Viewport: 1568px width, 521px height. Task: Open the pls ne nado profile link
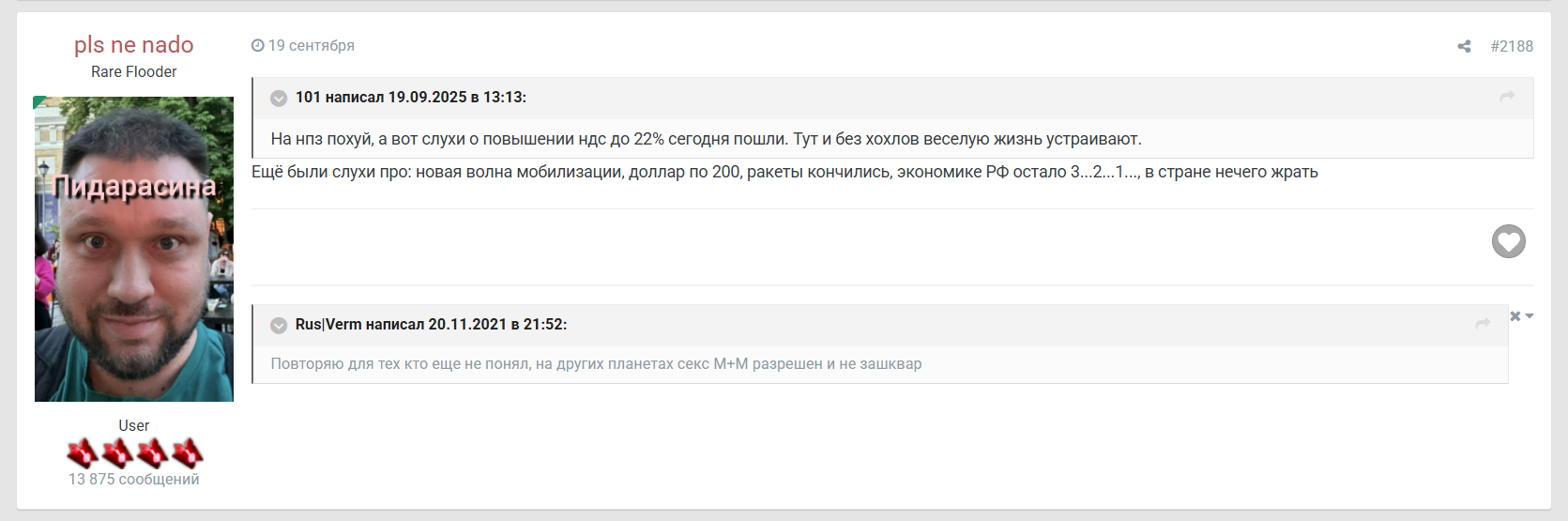coord(134,44)
